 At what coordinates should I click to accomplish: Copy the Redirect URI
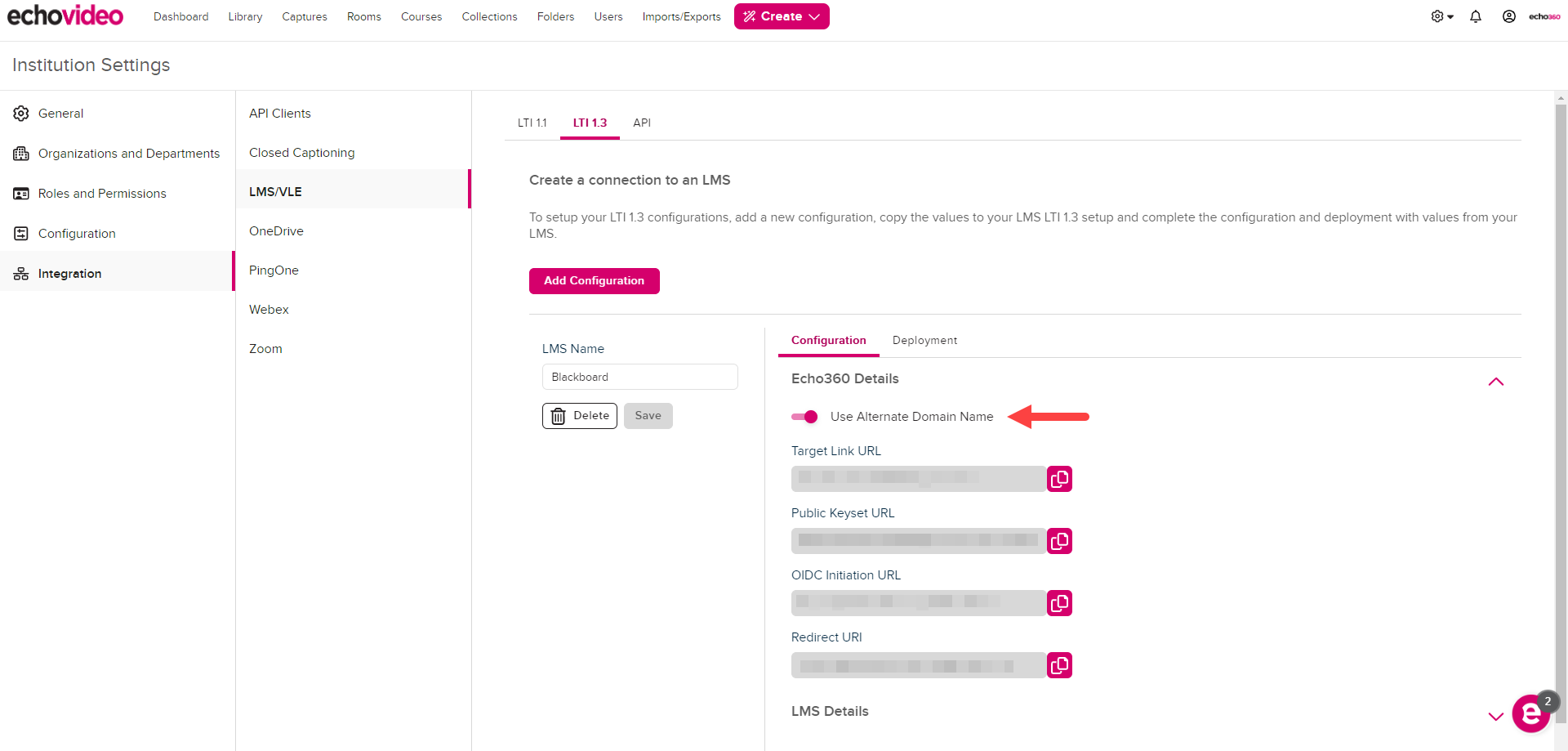tap(1059, 665)
